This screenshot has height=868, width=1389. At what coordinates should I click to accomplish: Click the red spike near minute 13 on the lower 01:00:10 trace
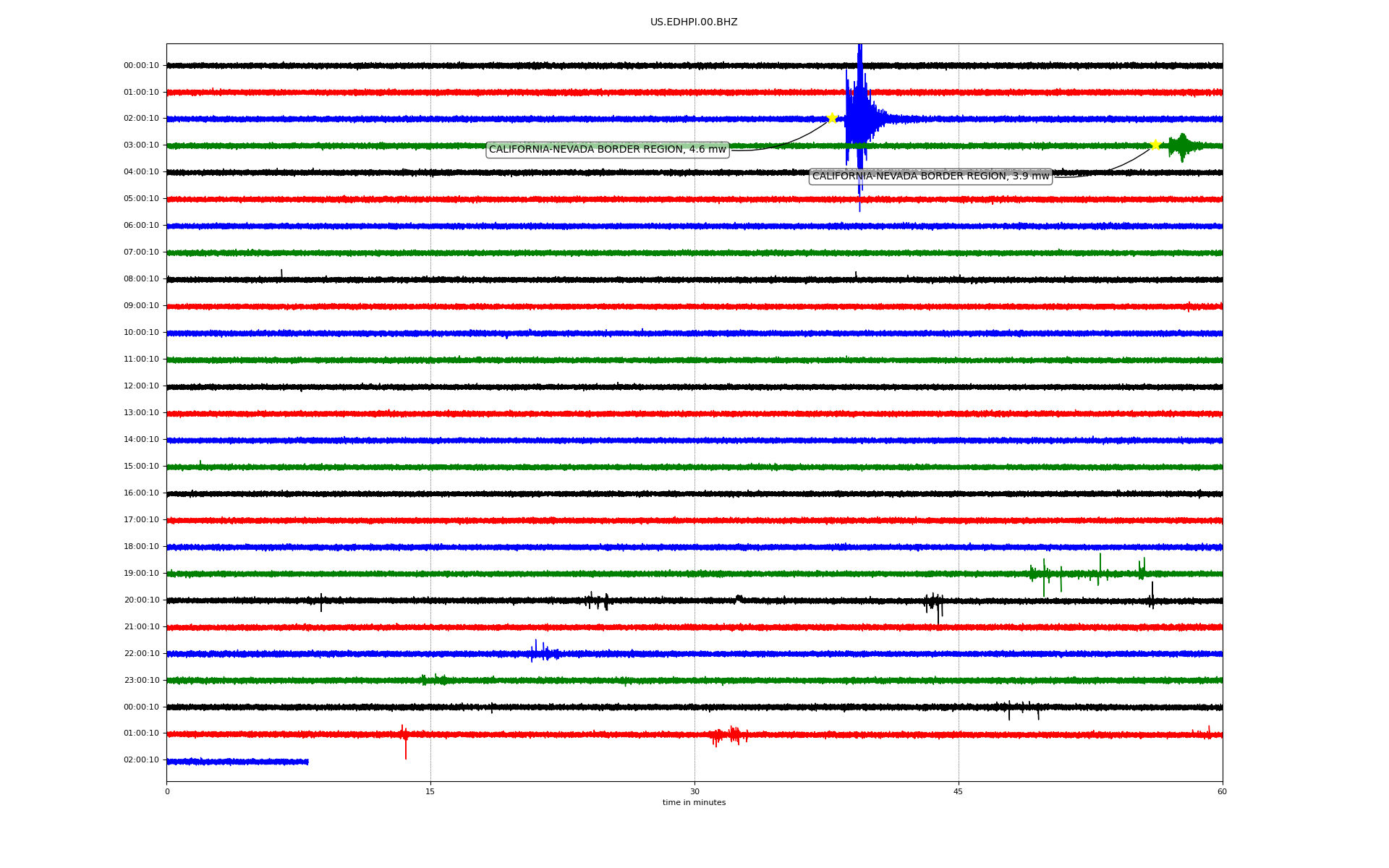(404, 740)
